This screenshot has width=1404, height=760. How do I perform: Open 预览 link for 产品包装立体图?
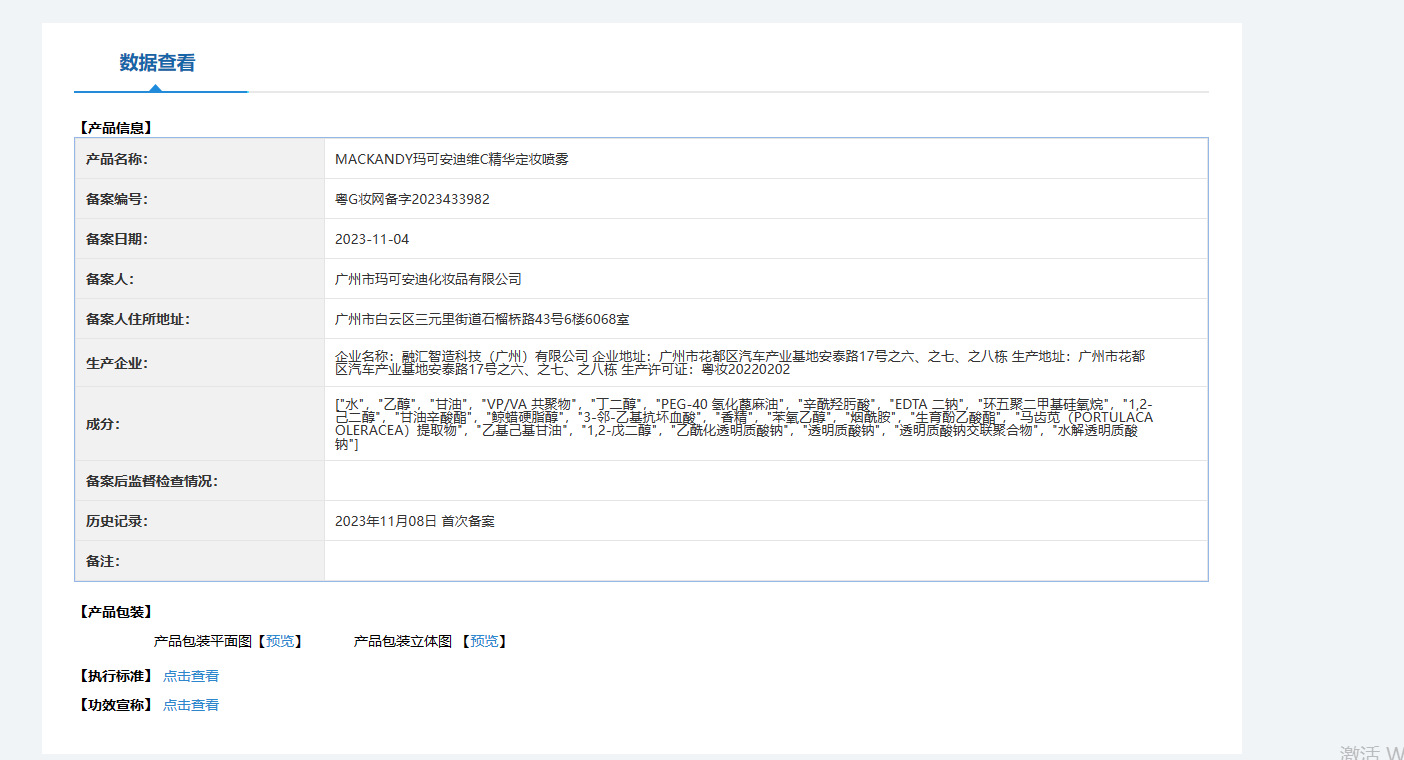point(484,641)
